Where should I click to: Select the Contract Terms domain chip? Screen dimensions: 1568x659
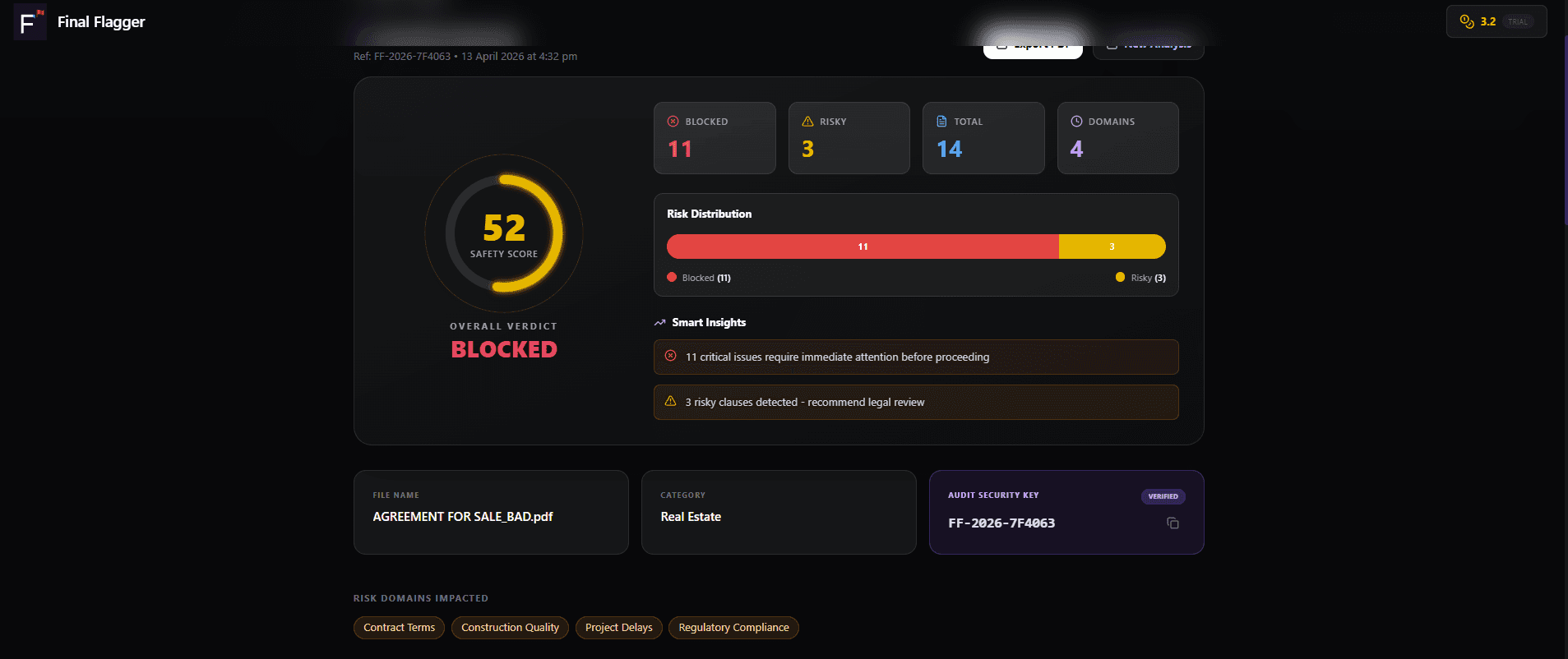coord(400,628)
